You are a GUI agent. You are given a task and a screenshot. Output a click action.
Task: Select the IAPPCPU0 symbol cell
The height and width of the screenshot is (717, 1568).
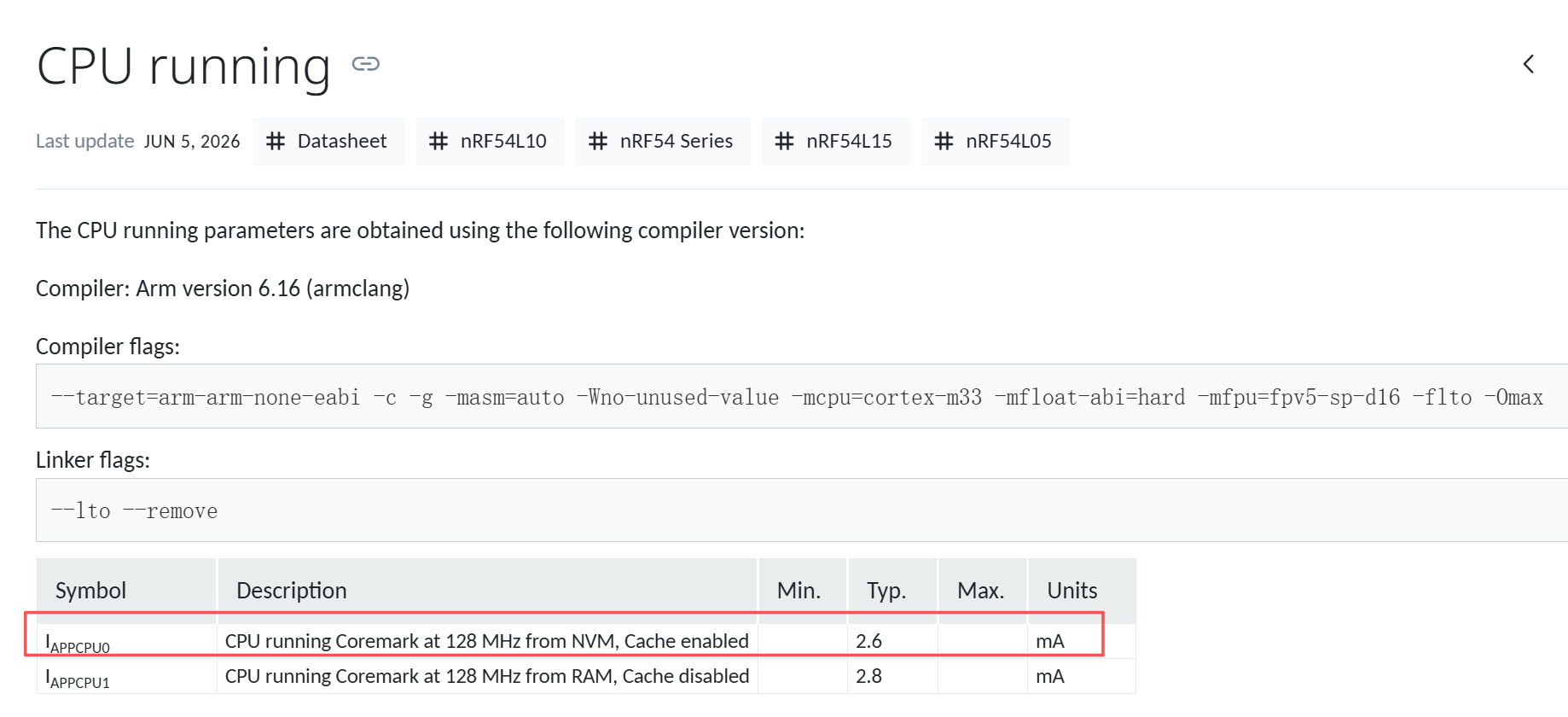126,642
